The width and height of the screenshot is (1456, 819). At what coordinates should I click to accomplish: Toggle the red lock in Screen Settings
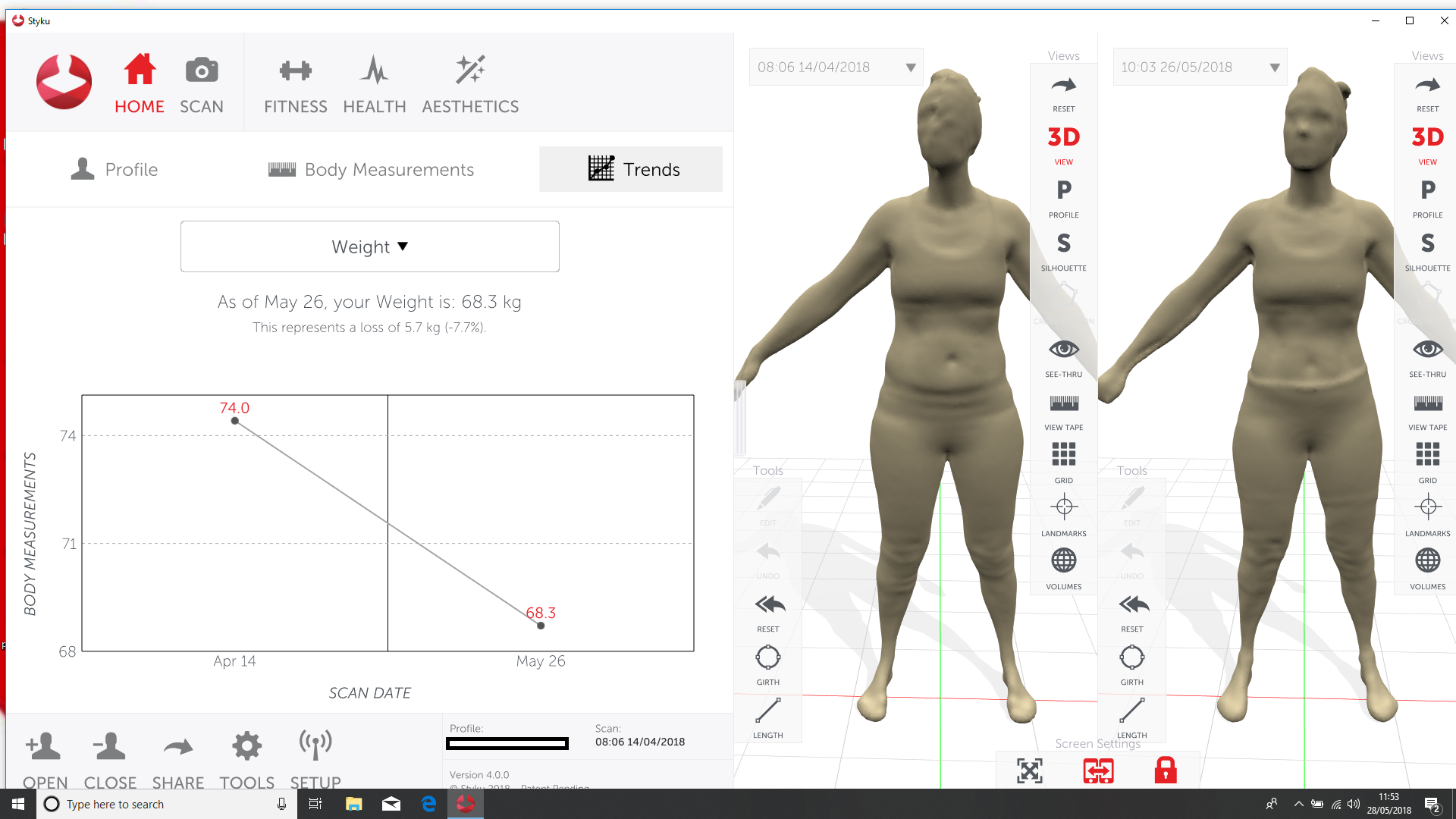tap(1166, 770)
